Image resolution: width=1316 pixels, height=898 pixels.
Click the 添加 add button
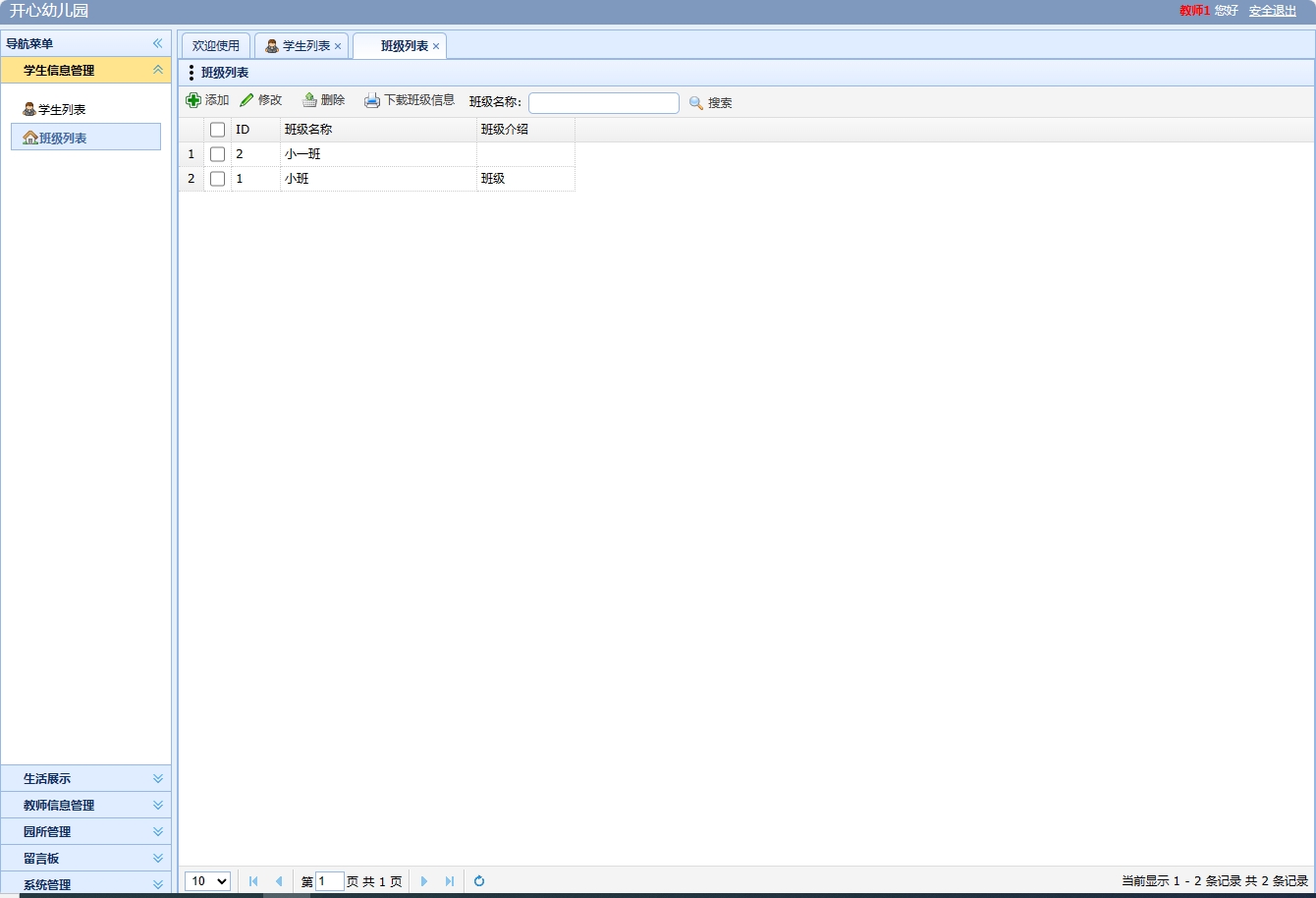(x=207, y=100)
